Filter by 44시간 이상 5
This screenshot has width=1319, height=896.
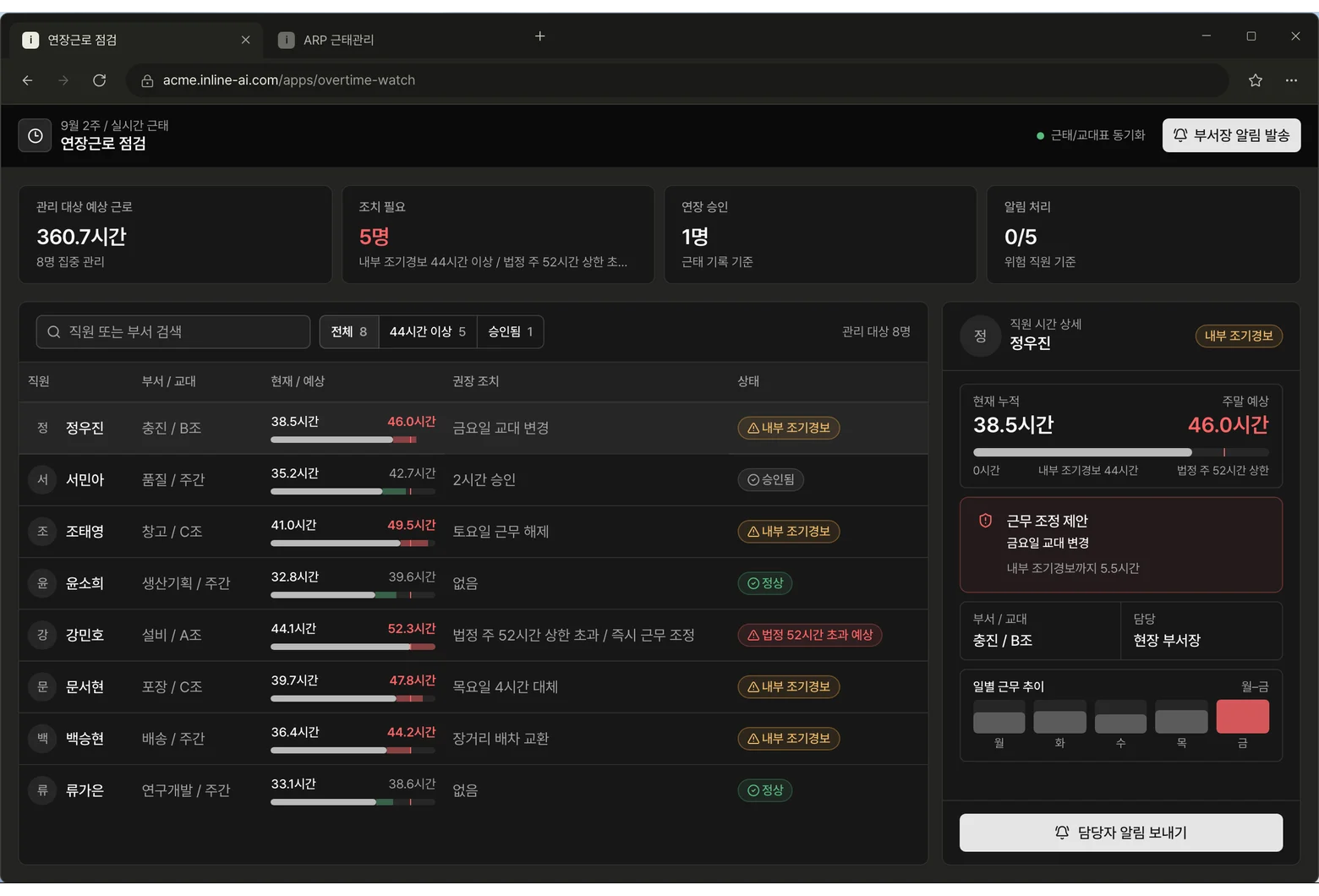point(428,331)
